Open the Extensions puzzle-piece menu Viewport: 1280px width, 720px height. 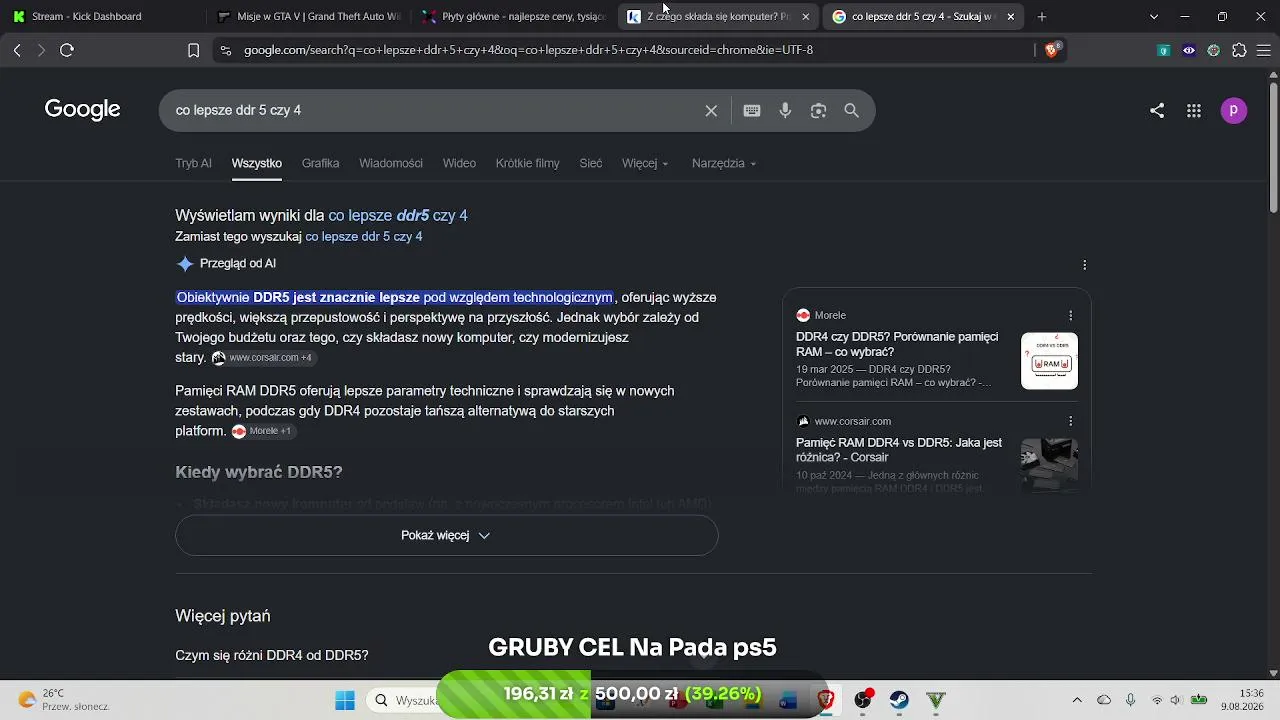[x=1240, y=50]
